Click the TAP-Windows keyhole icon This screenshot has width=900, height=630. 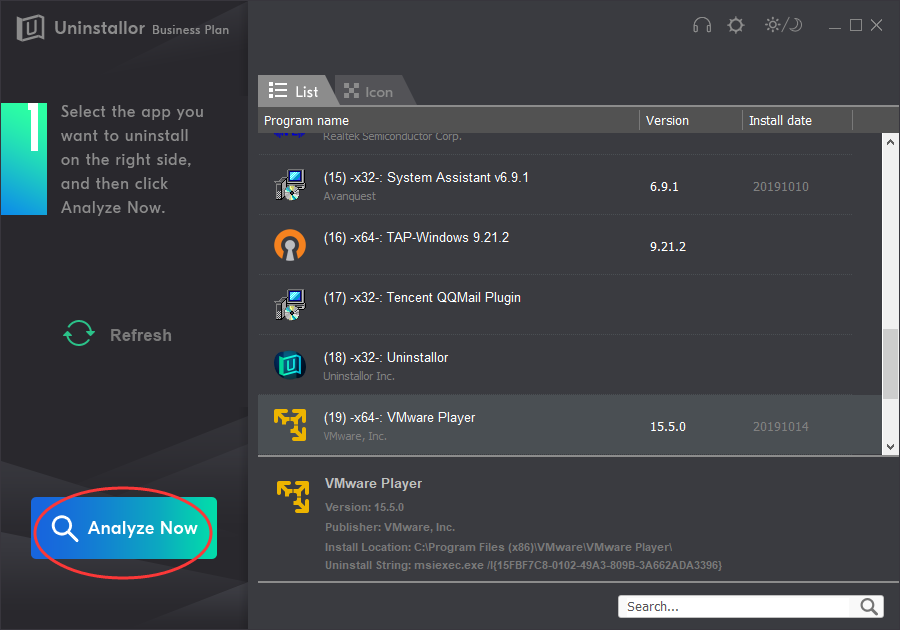[x=290, y=245]
